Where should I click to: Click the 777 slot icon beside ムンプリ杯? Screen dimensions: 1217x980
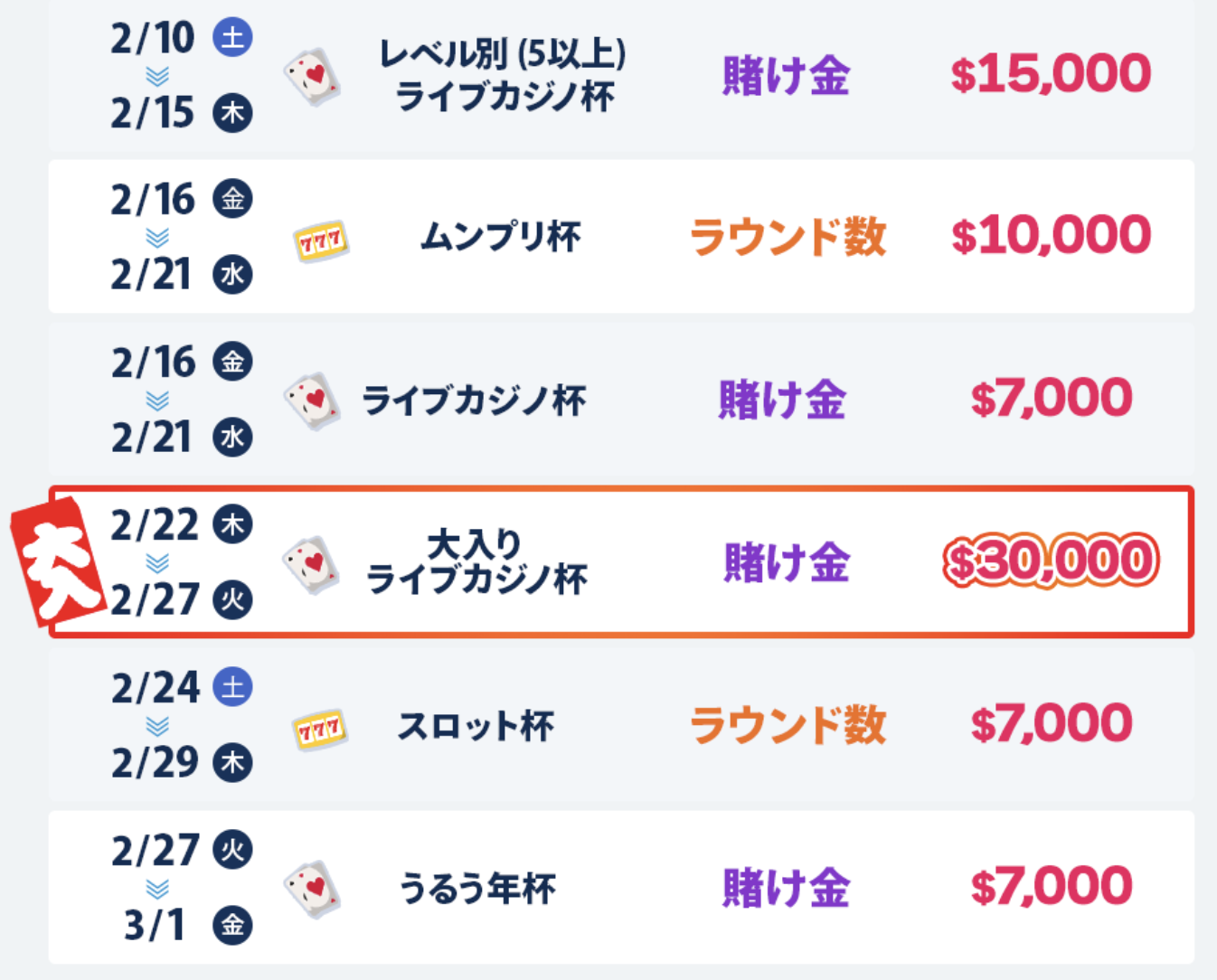click(321, 240)
